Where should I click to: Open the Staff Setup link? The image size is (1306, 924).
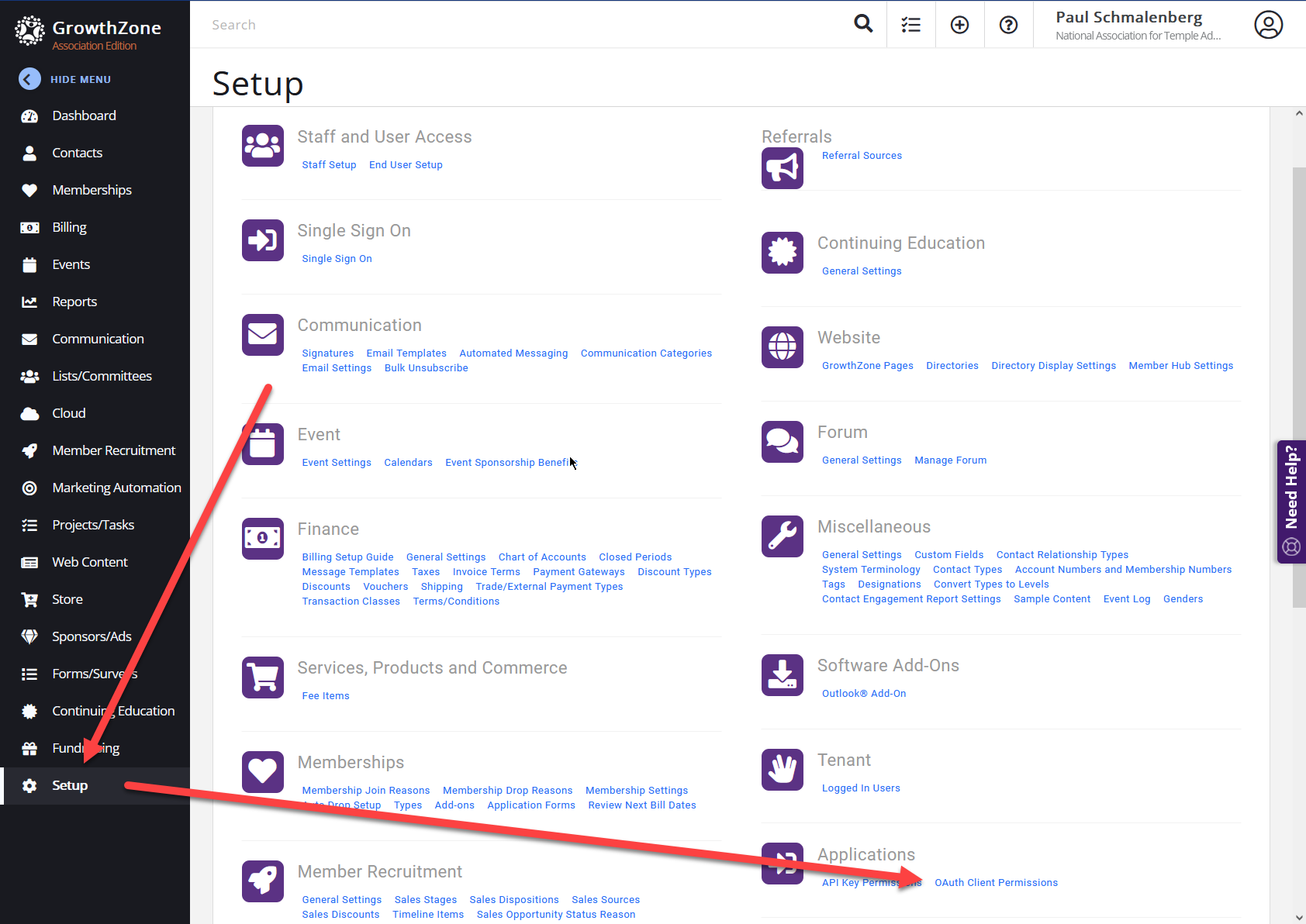(329, 165)
